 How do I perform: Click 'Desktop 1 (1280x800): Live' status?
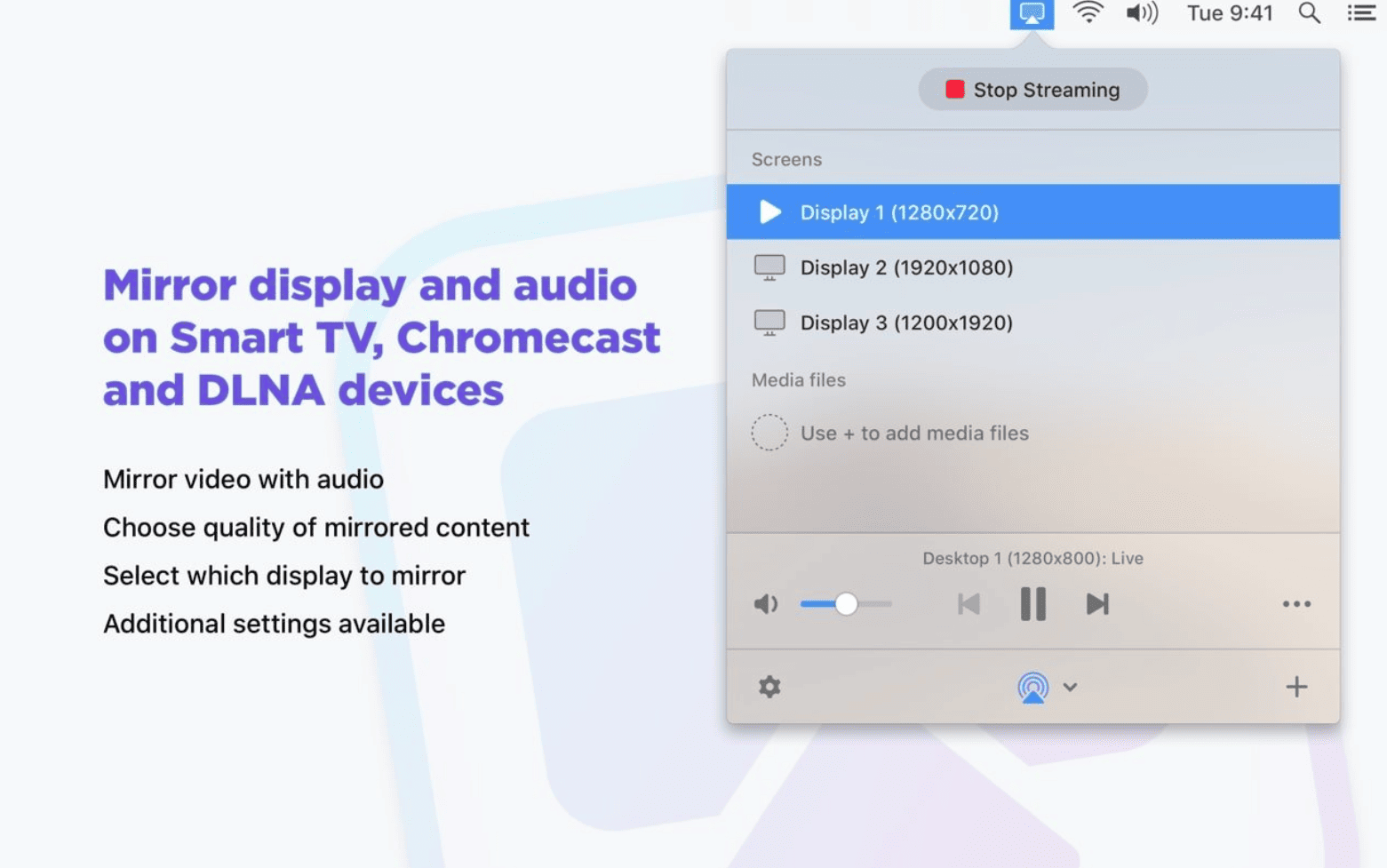[1032, 558]
